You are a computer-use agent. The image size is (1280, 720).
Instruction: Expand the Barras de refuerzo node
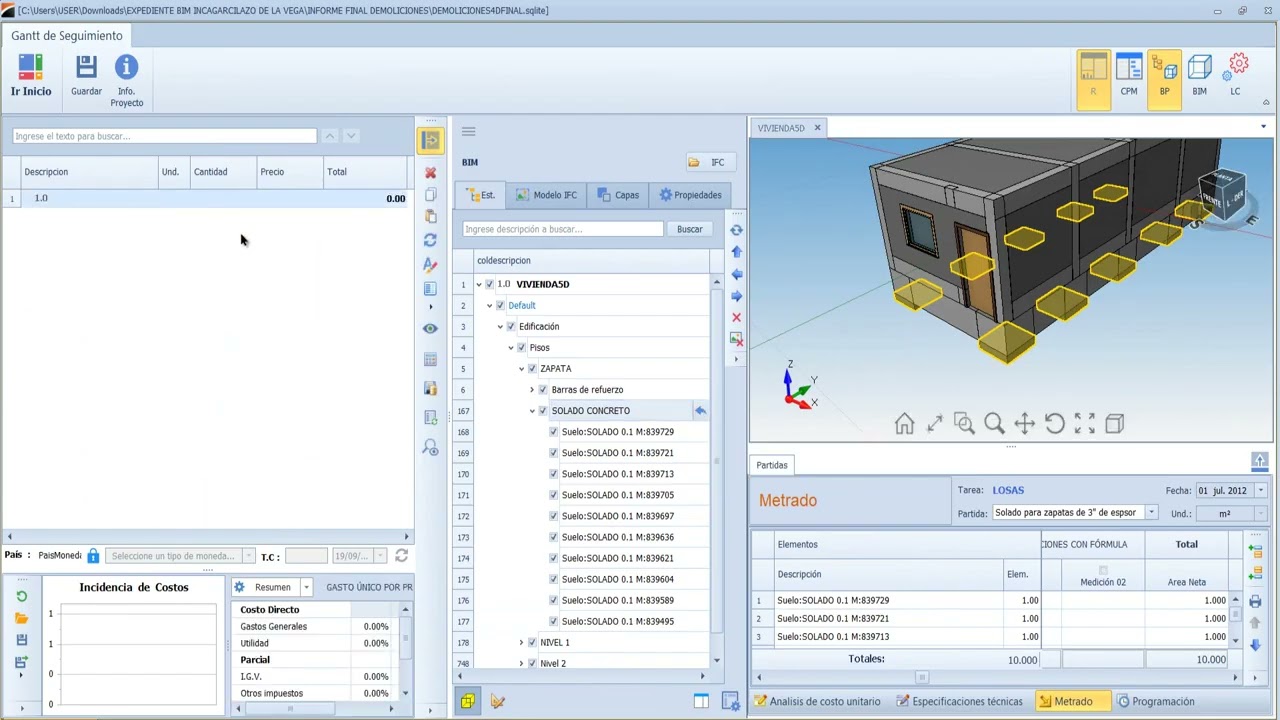532,389
